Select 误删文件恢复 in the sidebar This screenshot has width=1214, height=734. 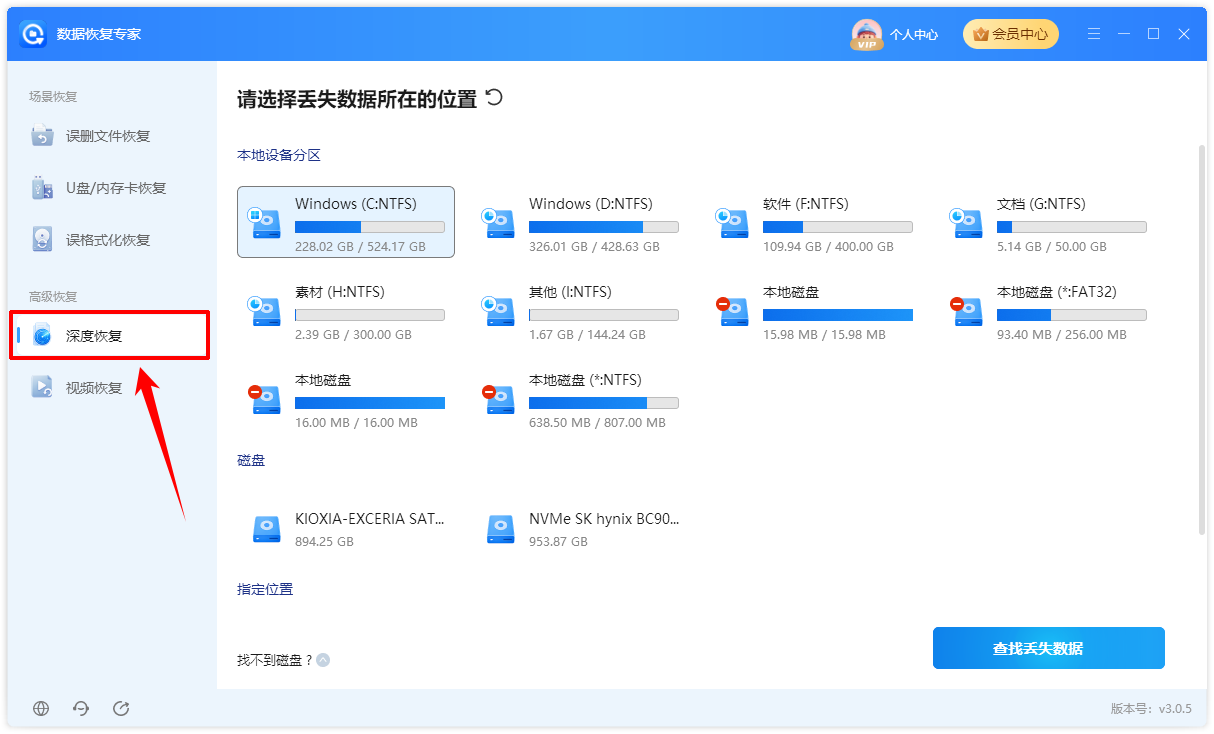tap(109, 136)
